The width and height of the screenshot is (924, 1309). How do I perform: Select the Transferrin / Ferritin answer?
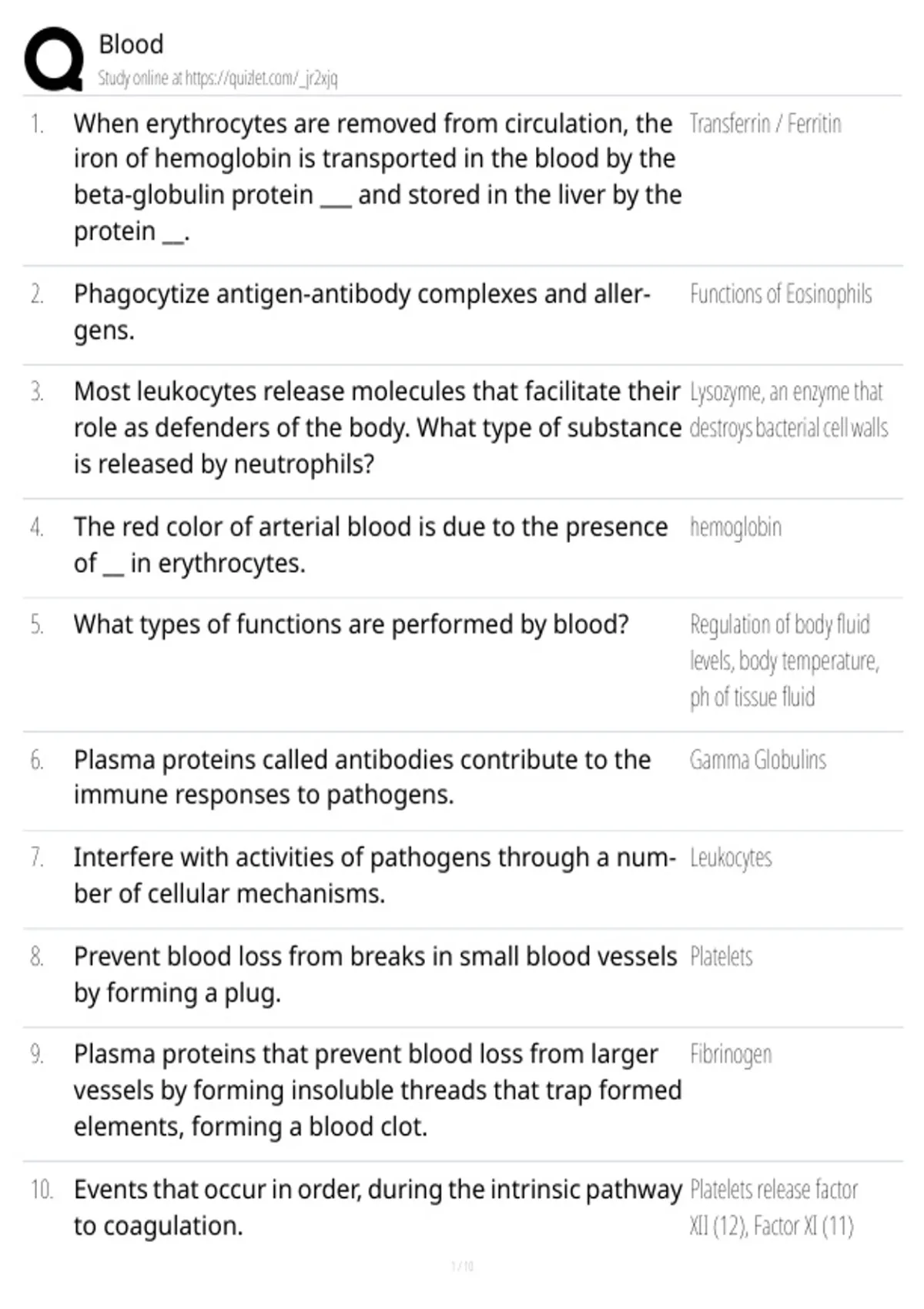click(765, 123)
